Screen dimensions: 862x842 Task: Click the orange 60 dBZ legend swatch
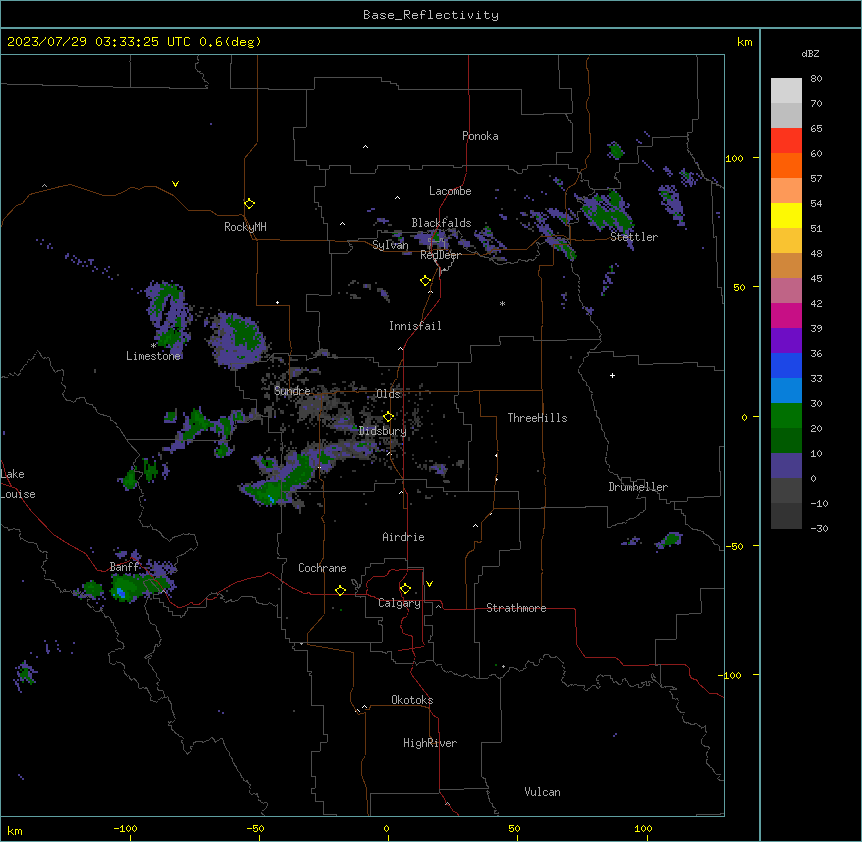[x=786, y=165]
